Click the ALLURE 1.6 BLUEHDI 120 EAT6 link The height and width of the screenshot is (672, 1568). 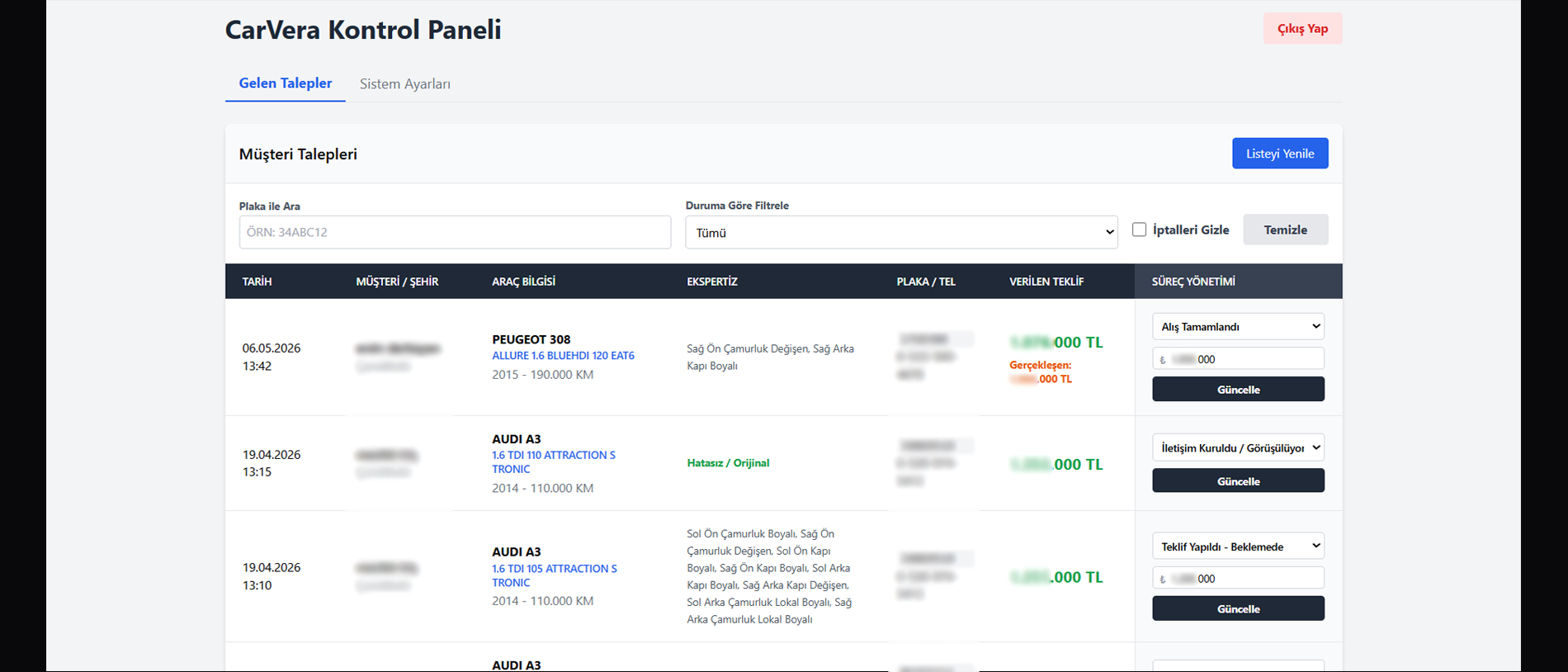click(x=564, y=356)
